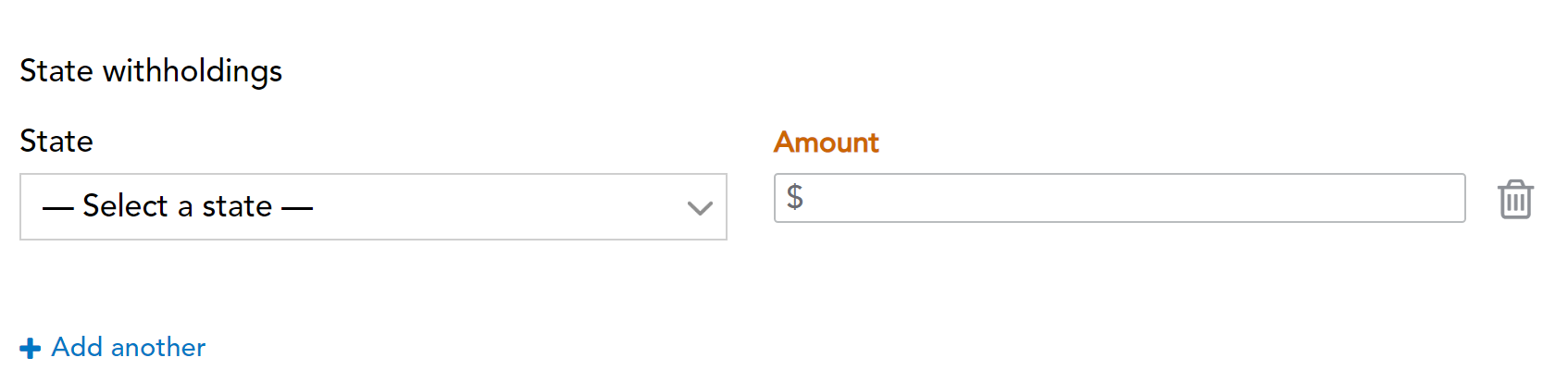Select the trash bin icon next to Amount
1568x370 pixels.
point(1515,199)
